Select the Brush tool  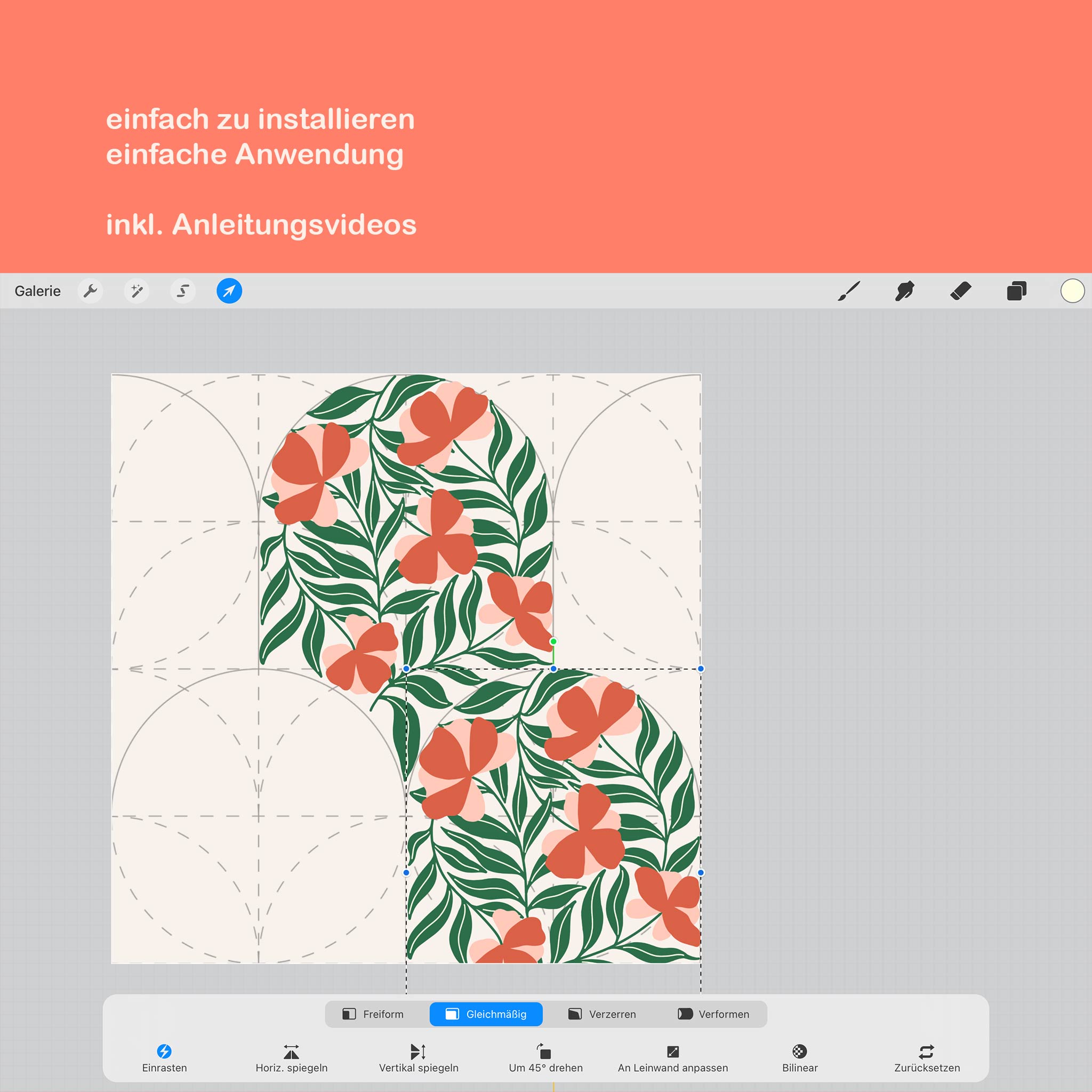(849, 291)
